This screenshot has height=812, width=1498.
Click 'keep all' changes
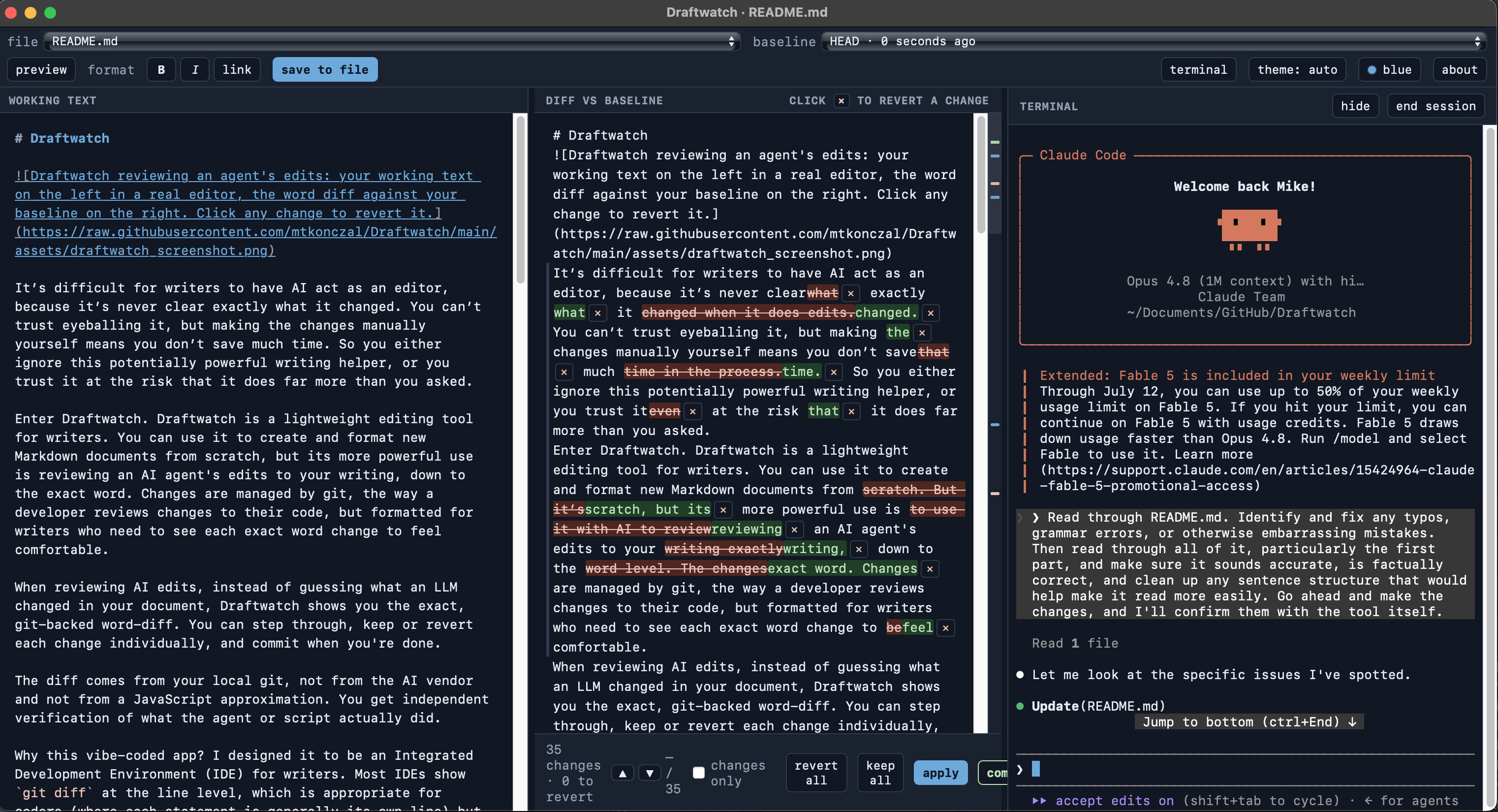tap(880, 773)
